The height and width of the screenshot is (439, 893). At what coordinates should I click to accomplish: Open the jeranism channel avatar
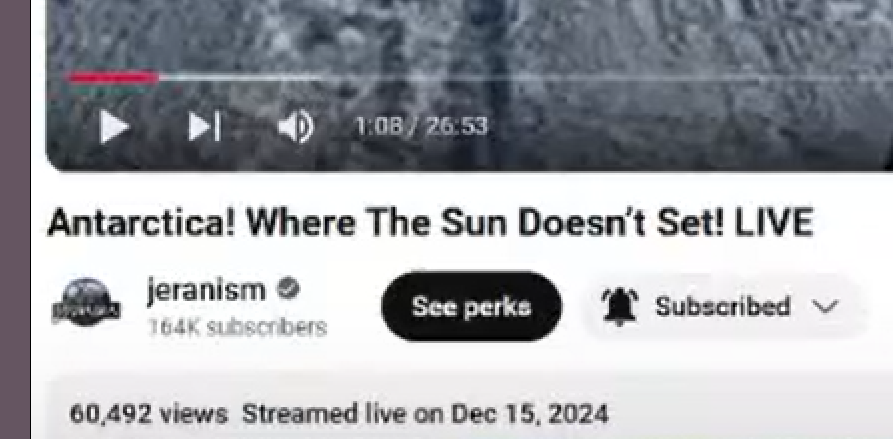pyautogui.click(x=86, y=302)
